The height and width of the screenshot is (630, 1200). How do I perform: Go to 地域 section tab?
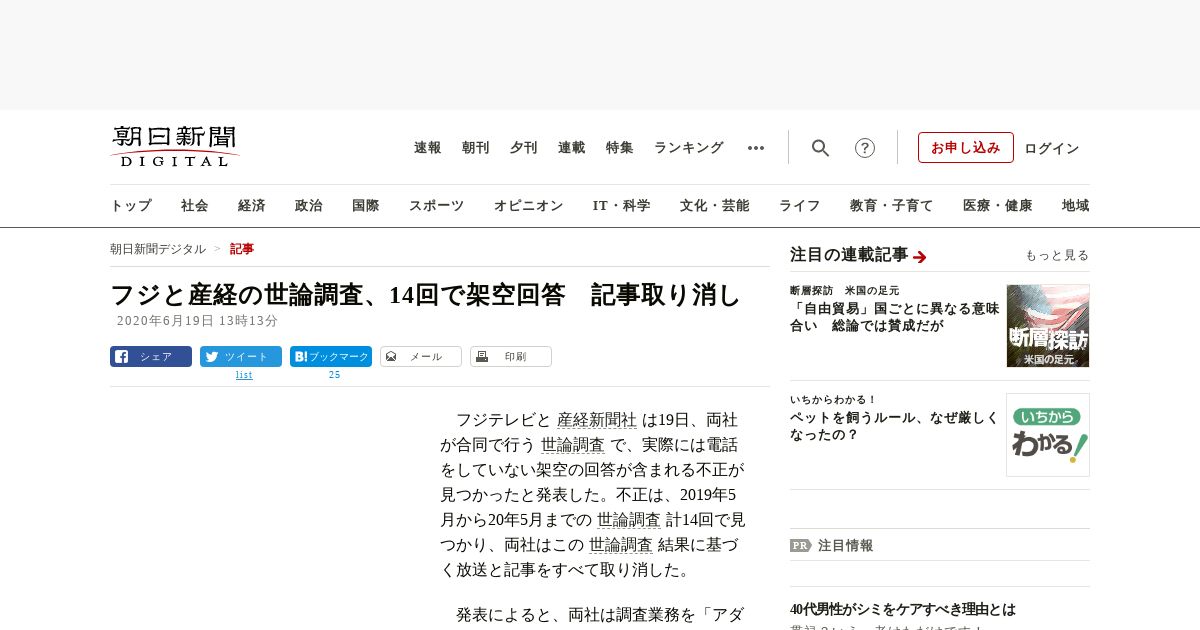(1076, 206)
